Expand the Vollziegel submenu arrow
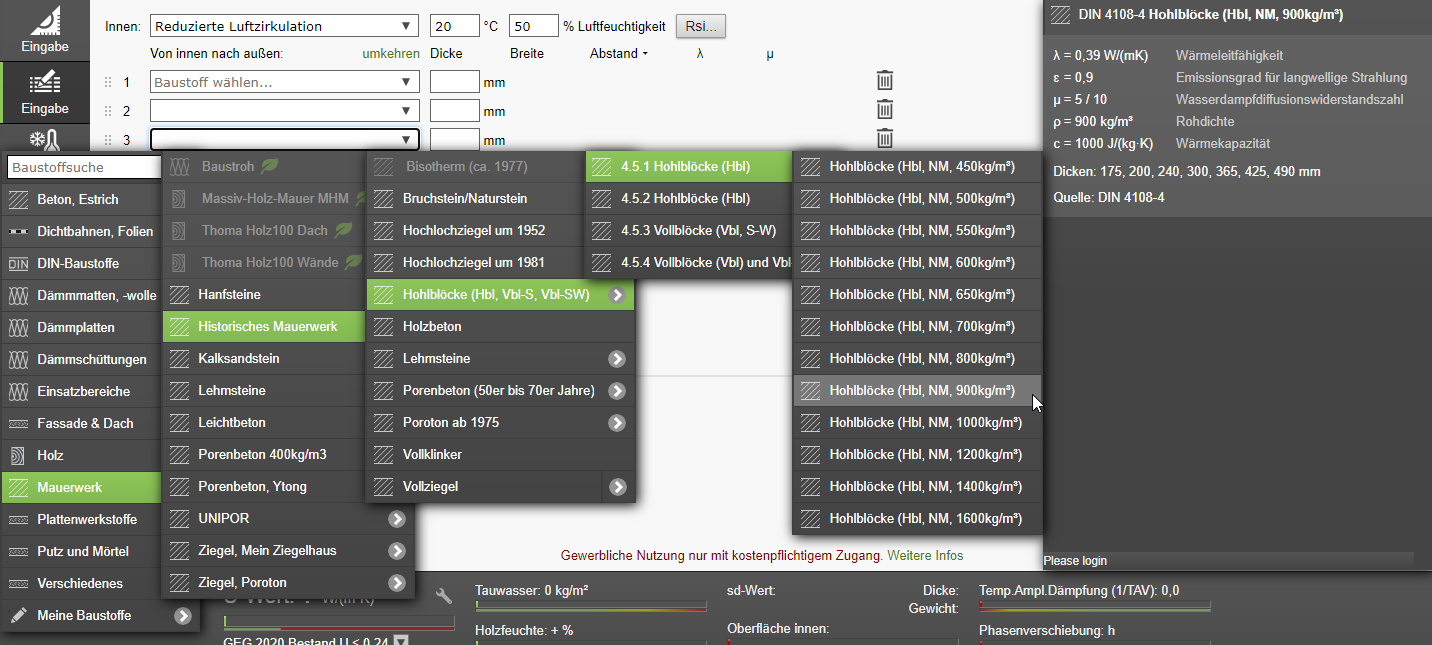1432x645 pixels. (x=618, y=487)
